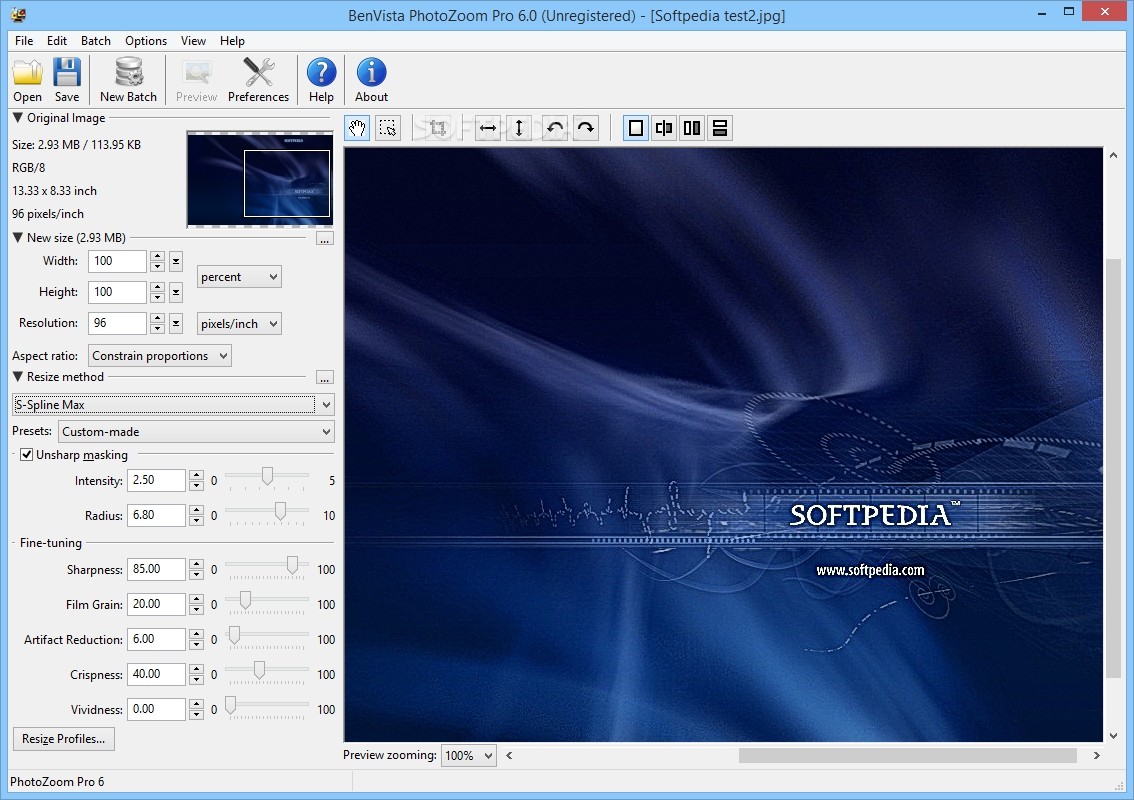Screen dimensions: 1134x800
Task: Collapse the Original Image section
Action: pyautogui.click(x=18, y=117)
